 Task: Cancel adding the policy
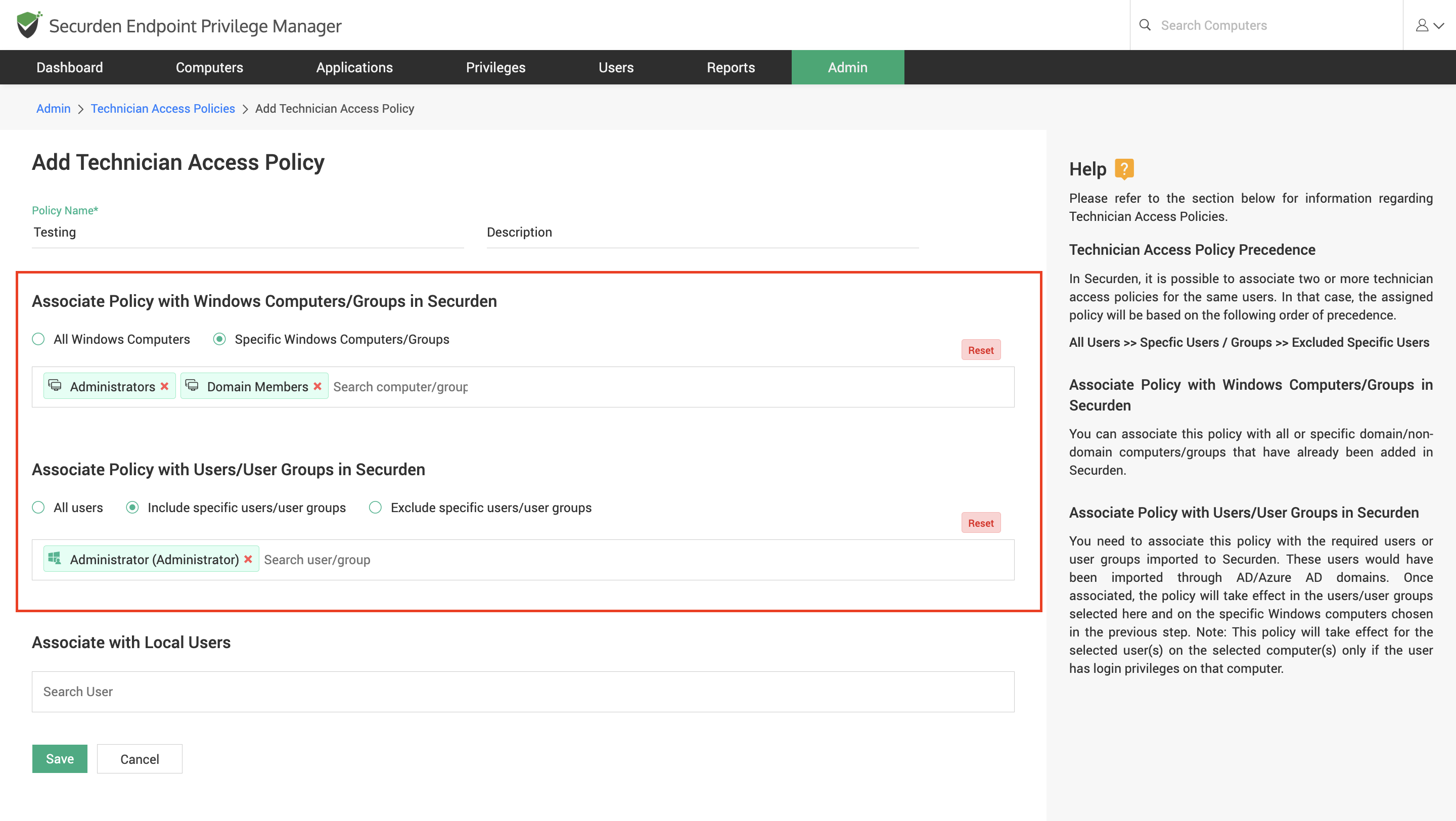[140, 758]
